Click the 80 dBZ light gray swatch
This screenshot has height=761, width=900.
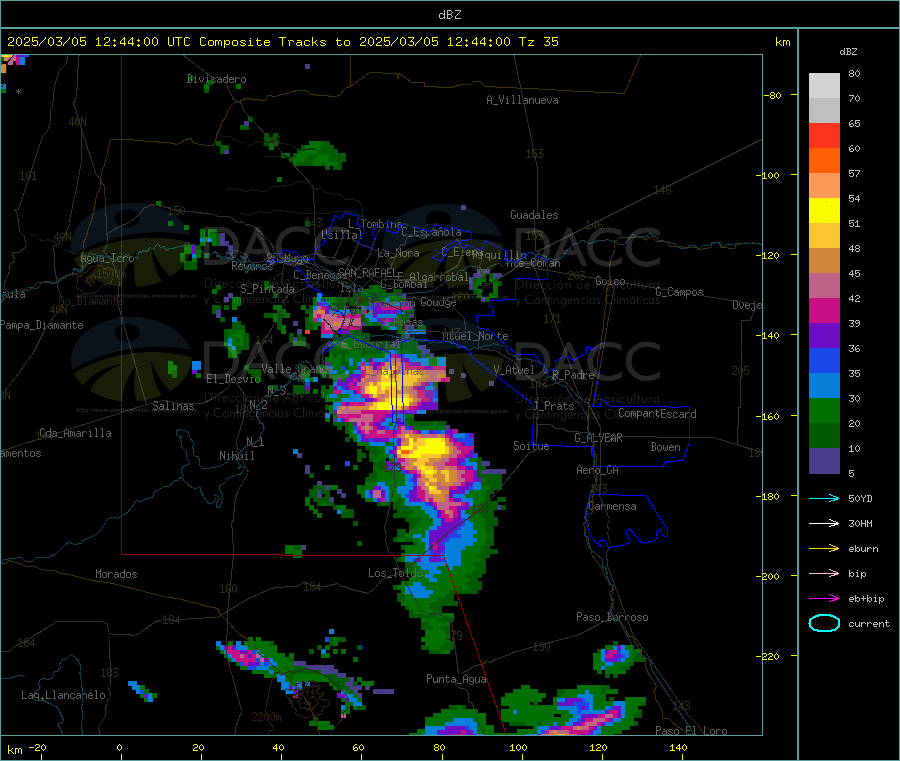(824, 86)
